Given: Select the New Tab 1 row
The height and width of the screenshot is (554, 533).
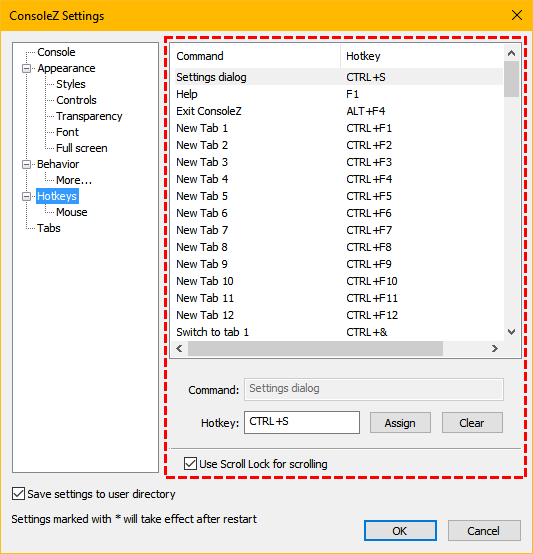Looking at the screenshot, I should point(339,128).
